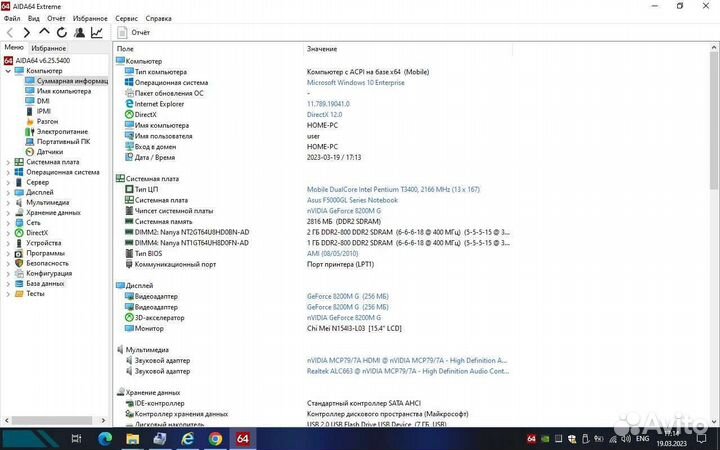Click the Отчёт report toolbar button
Image resolution: width=720 pixels, height=450 pixels.
click(x=134, y=33)
